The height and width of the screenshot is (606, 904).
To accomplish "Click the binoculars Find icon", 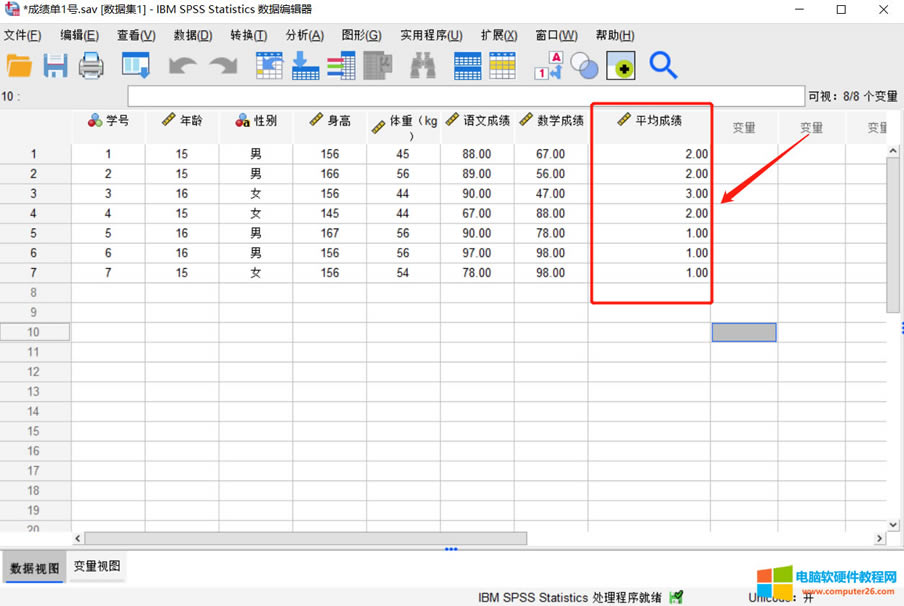I will [423, 66].
